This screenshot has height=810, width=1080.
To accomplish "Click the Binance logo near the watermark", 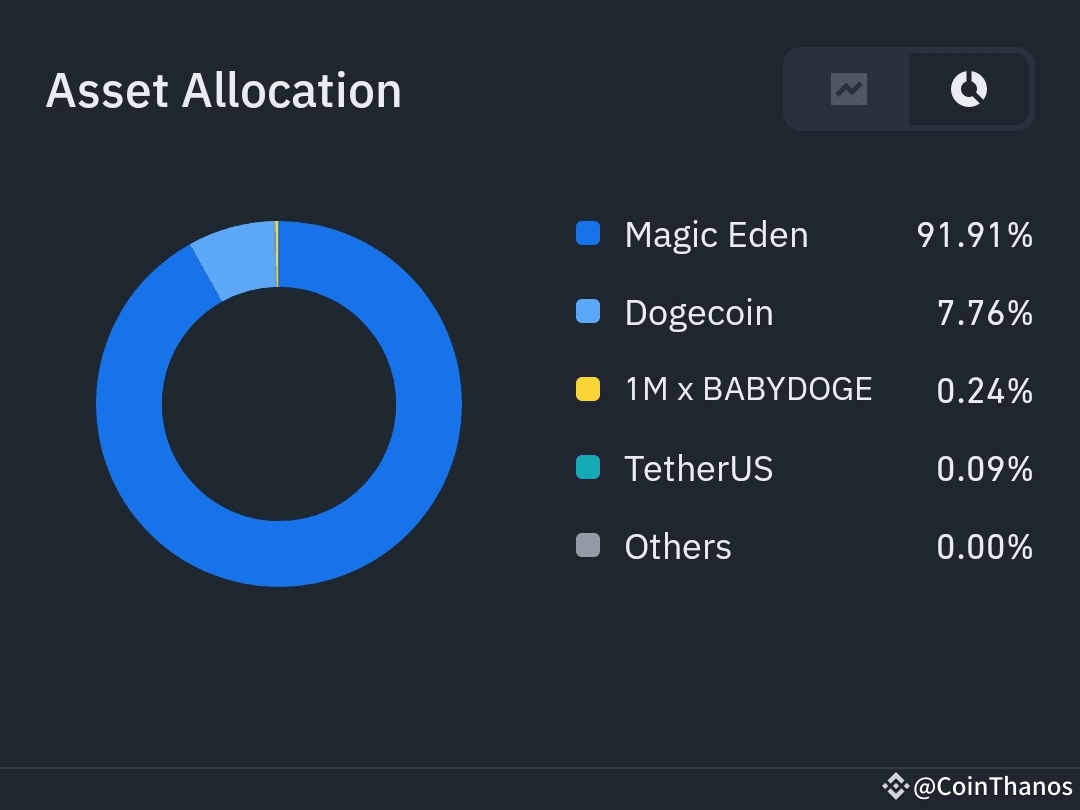I will pos(893,784).
